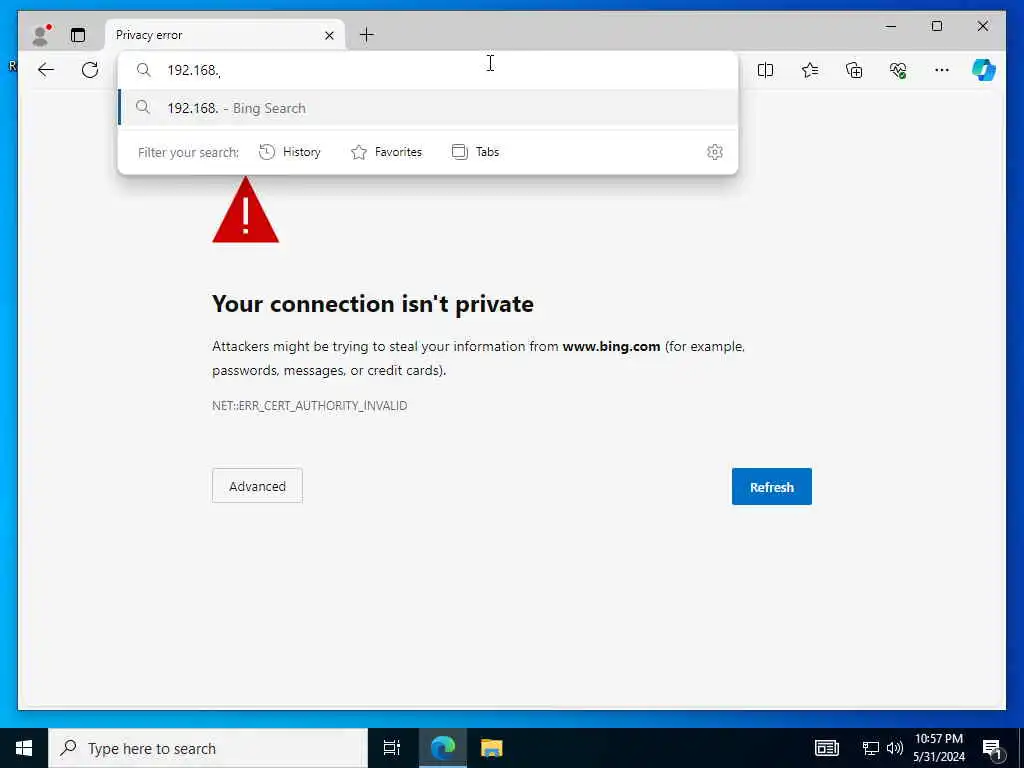The height and width of the screenshot is (768, 1024).
Task: Open the notification center icon
Action: click(992, 749)
